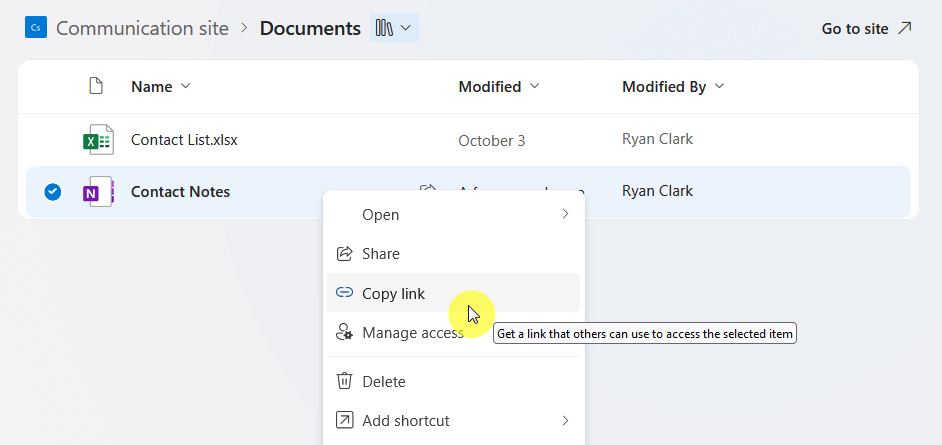Click the trash can icon beside Delete

344,381
